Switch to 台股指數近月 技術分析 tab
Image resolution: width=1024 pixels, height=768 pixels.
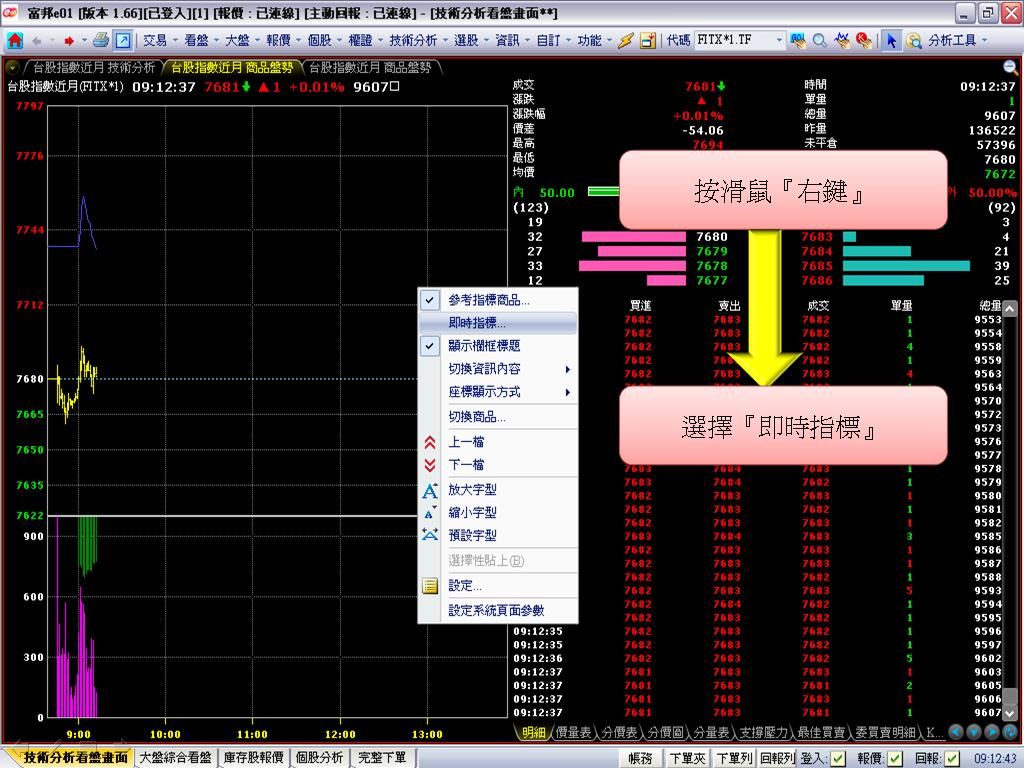(94, 67)
